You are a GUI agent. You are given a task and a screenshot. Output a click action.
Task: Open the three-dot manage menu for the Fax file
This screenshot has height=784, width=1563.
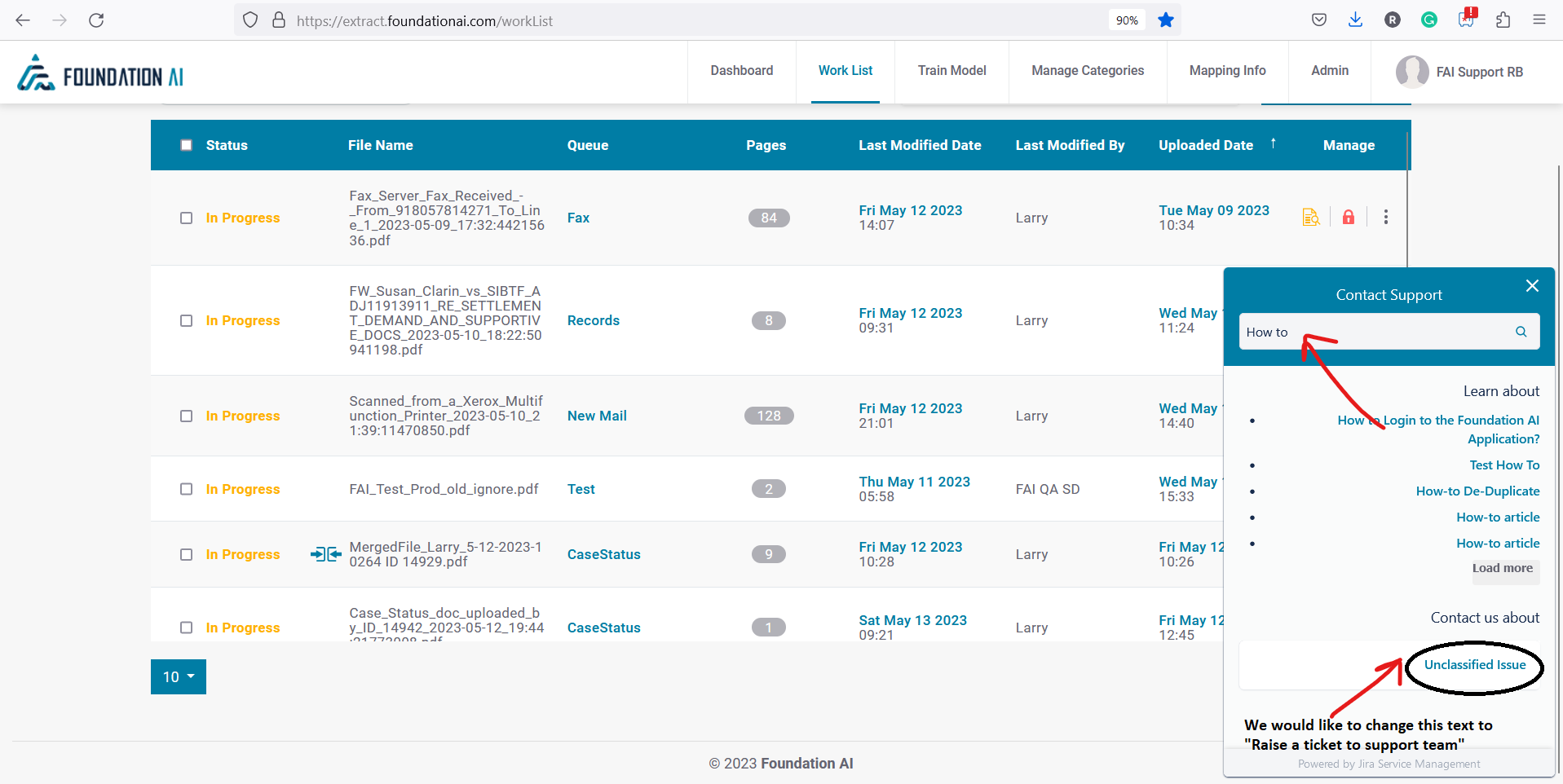click(1385, 217)
